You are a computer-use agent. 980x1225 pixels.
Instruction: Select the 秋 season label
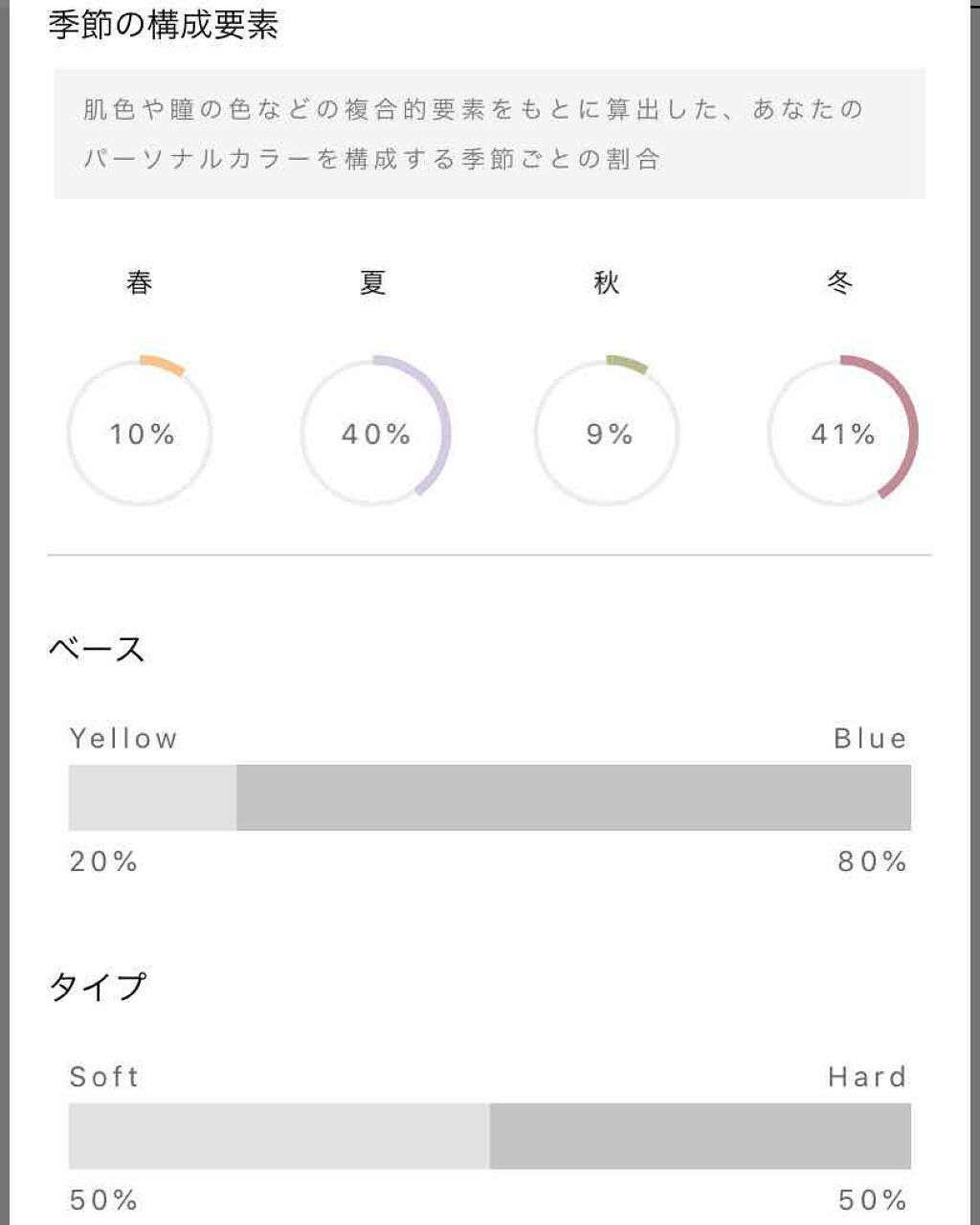[x=607, y=282]
